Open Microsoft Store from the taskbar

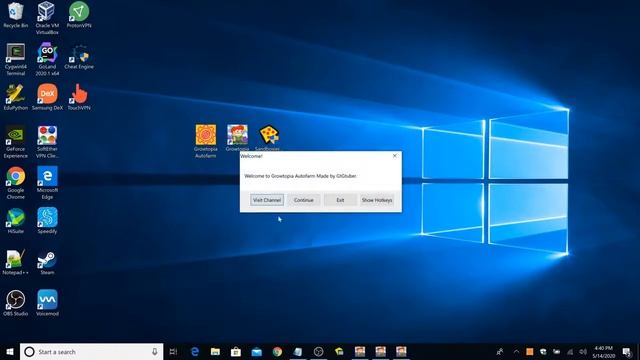point(236,351)
